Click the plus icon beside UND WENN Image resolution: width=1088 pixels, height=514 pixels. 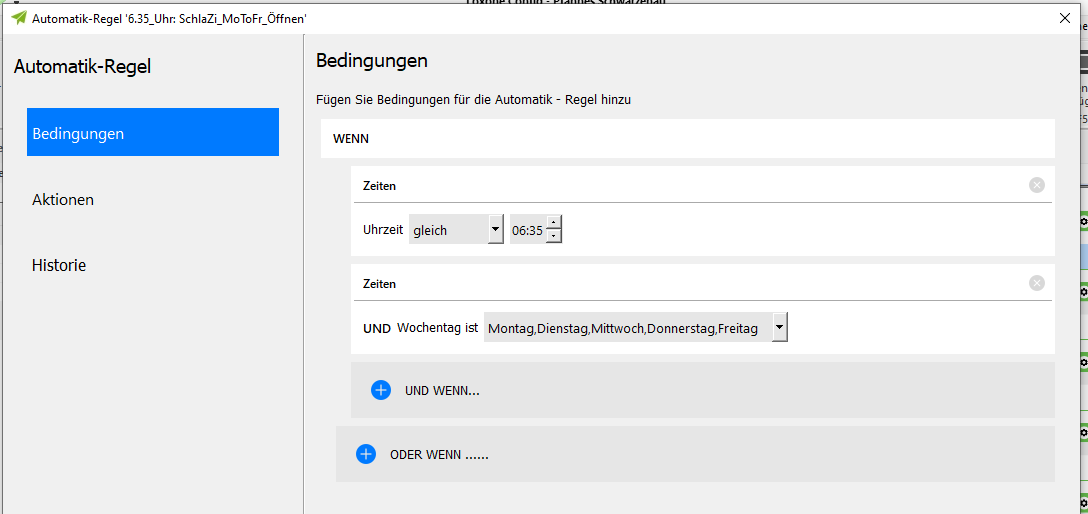click(381, 390)
